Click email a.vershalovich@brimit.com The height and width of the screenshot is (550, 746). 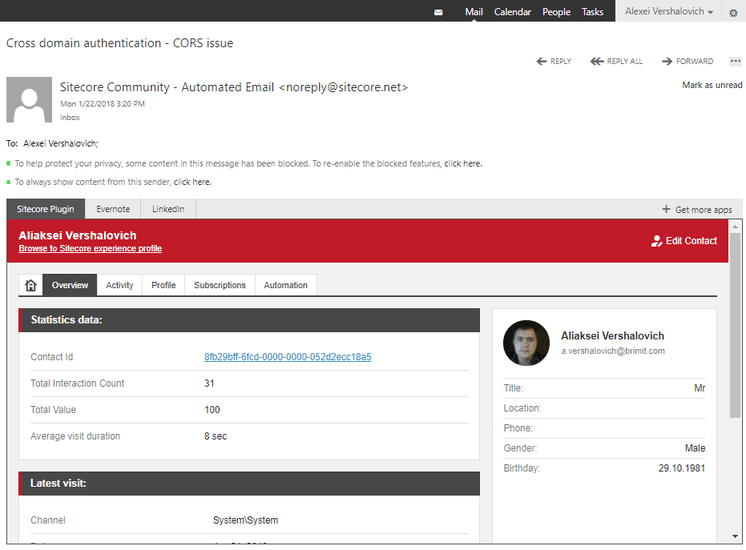point(613,351)
